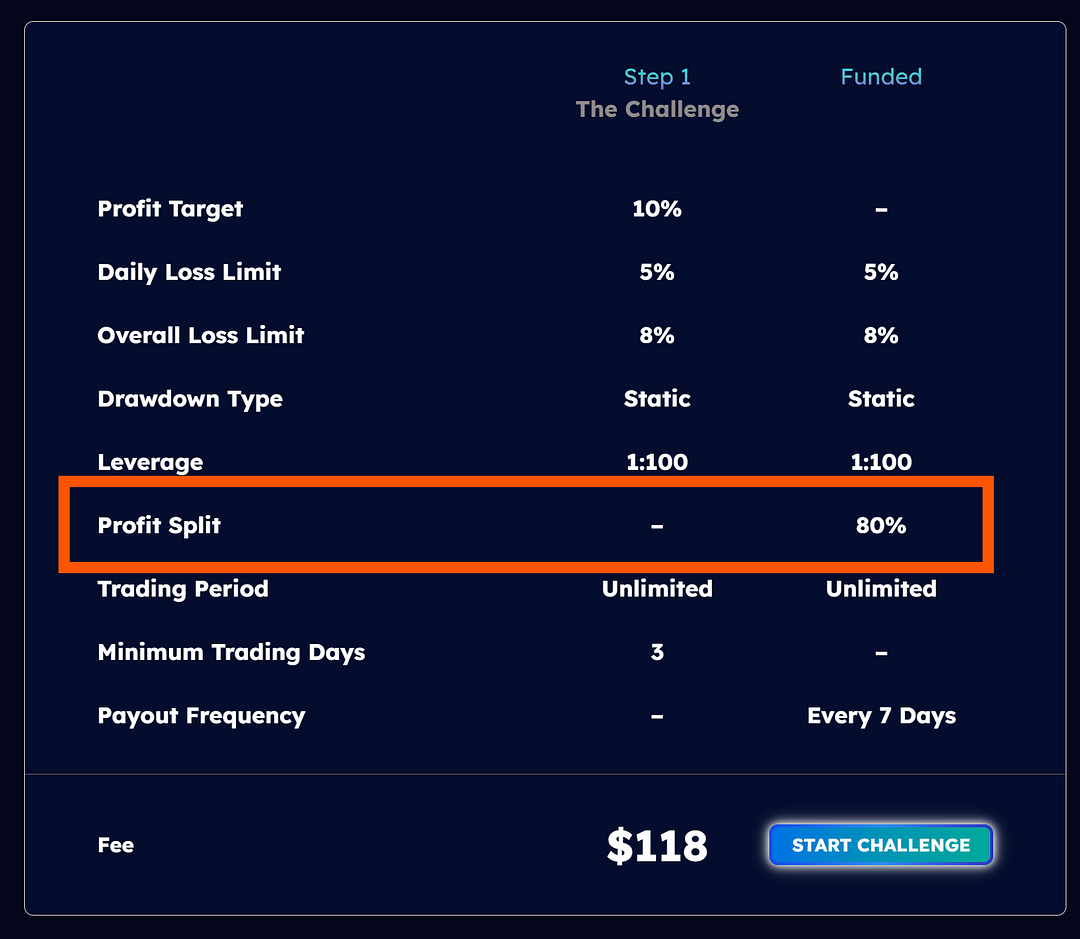Click the 80% profit split value
Screen dimensions: 1080x939
pos(881,526)
